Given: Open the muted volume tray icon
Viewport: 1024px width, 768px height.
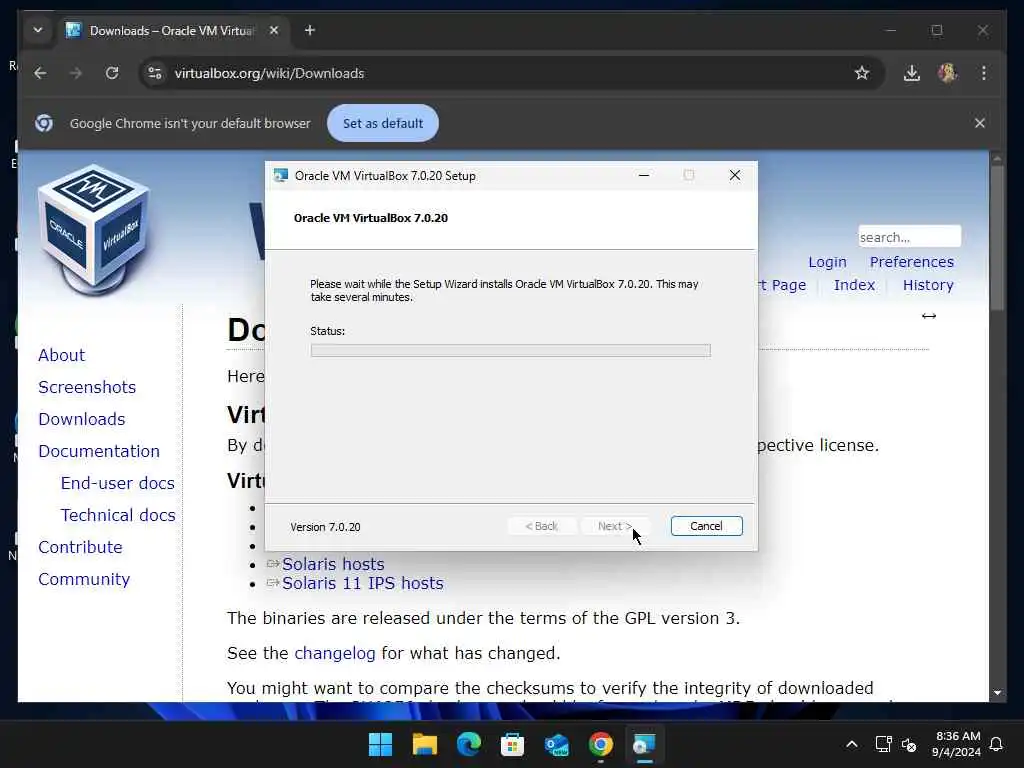Looking at the screenshot, I should (908, 744).
